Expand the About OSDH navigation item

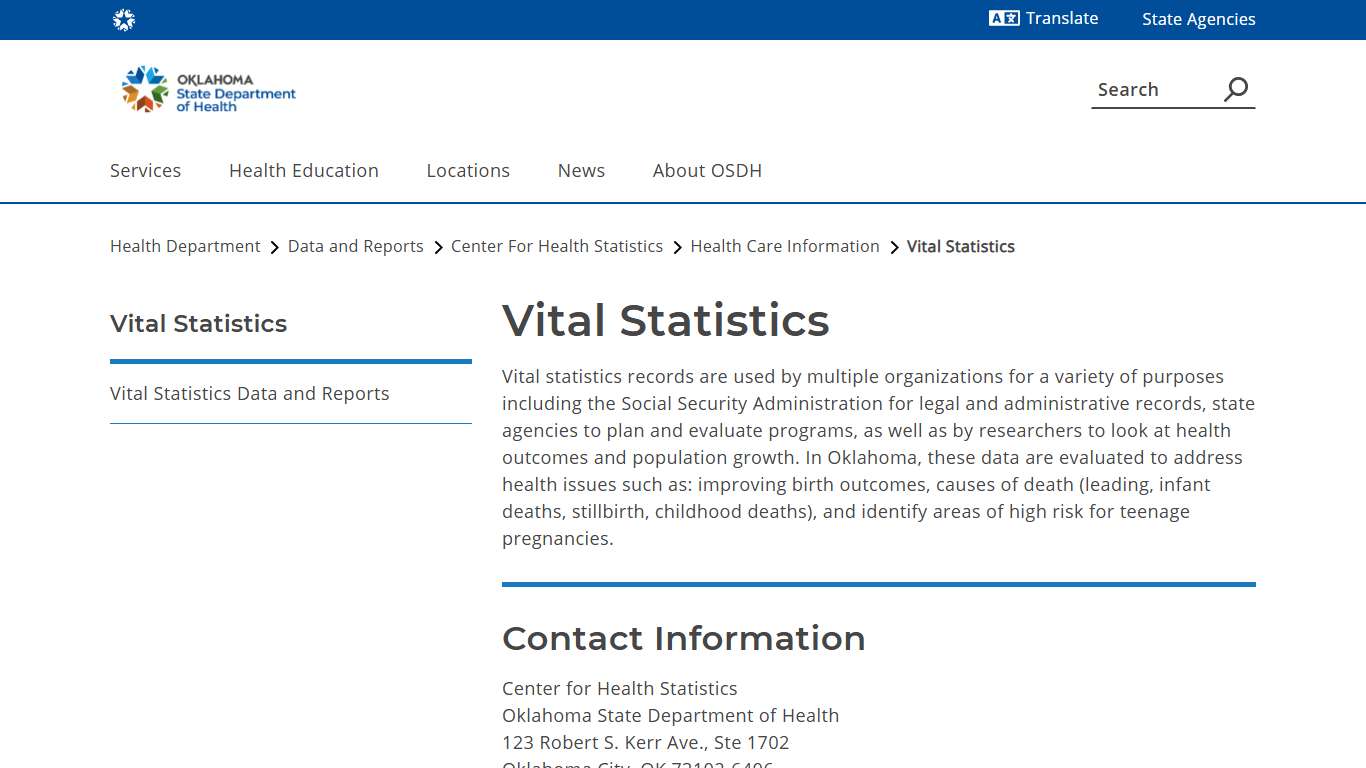[x=707, y=171]
